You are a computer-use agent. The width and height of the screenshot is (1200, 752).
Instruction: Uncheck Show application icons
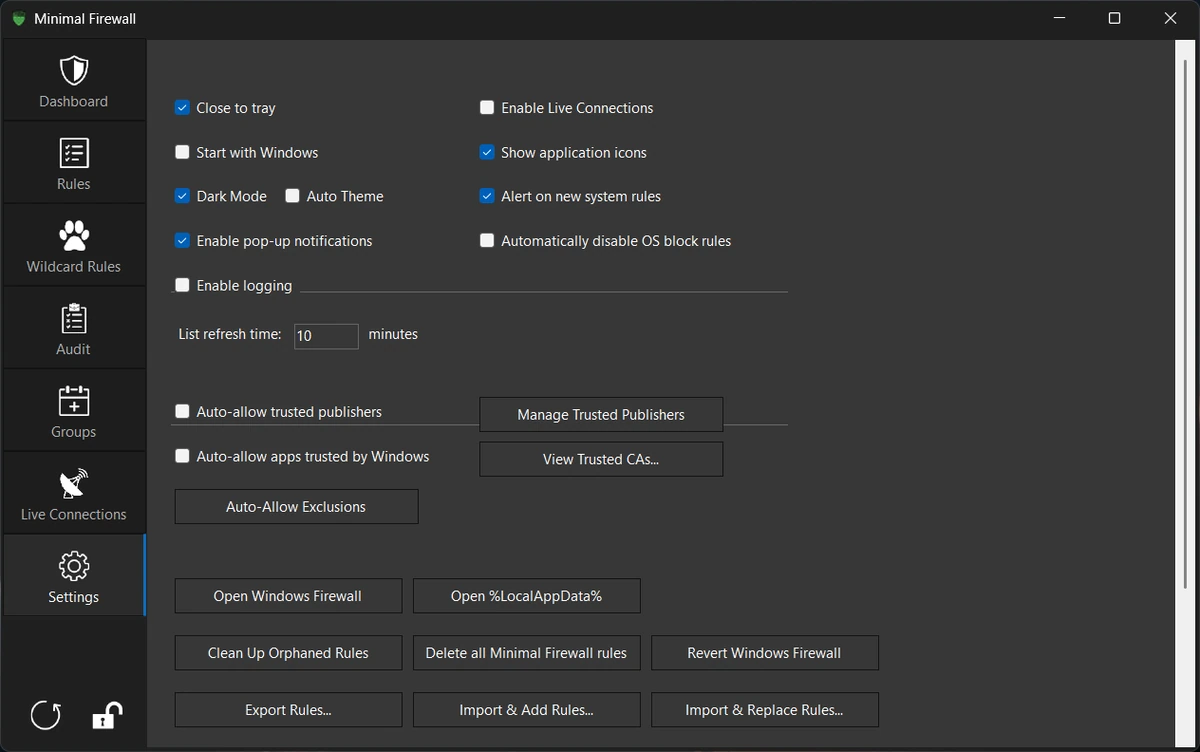coord(487,152)
